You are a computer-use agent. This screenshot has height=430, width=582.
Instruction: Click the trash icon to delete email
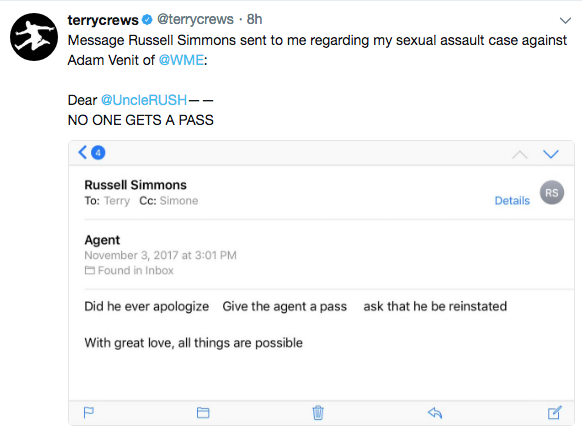click(x=318, y=413)
